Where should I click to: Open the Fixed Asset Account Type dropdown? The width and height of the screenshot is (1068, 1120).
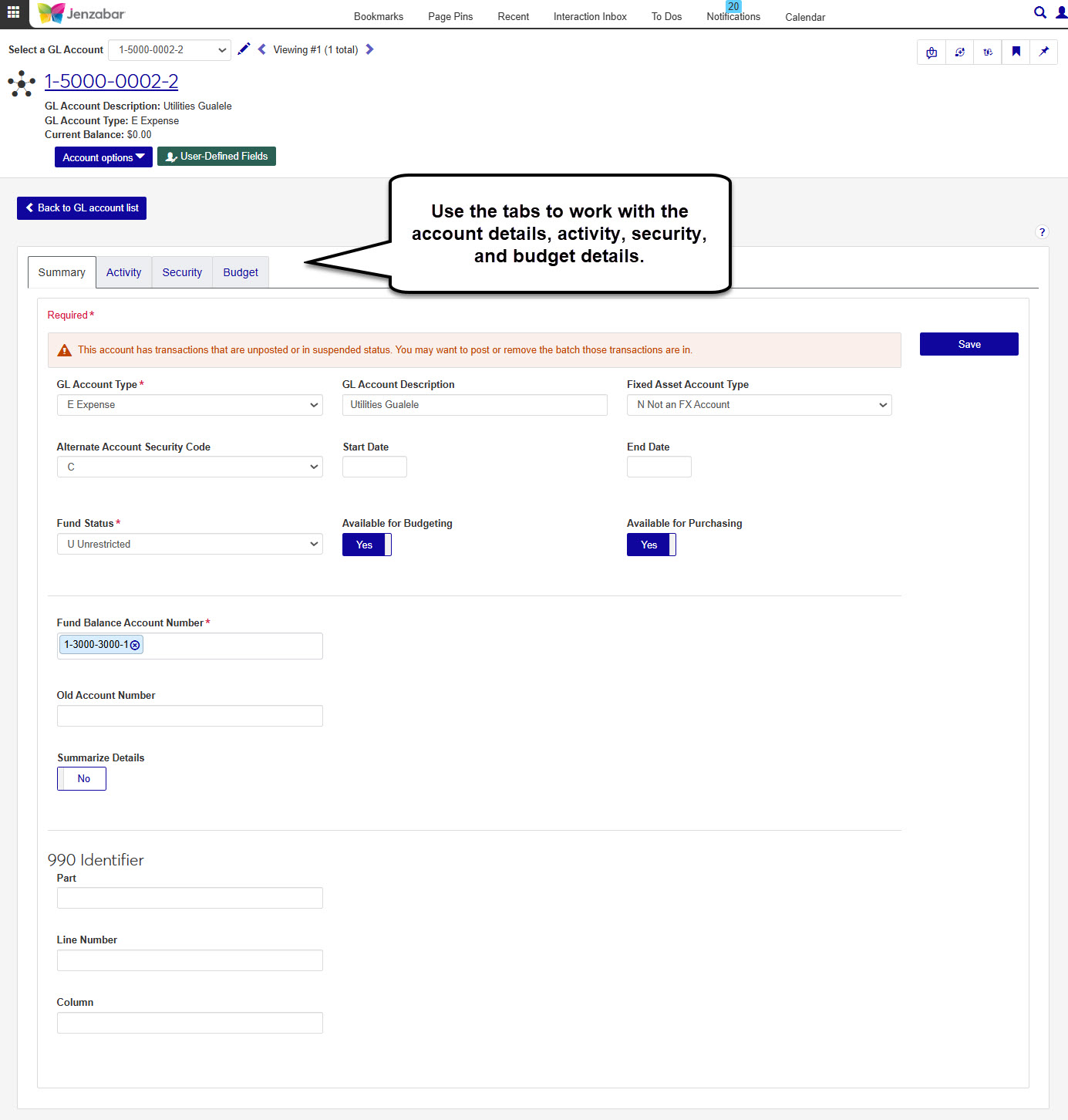tap(760, 405)
